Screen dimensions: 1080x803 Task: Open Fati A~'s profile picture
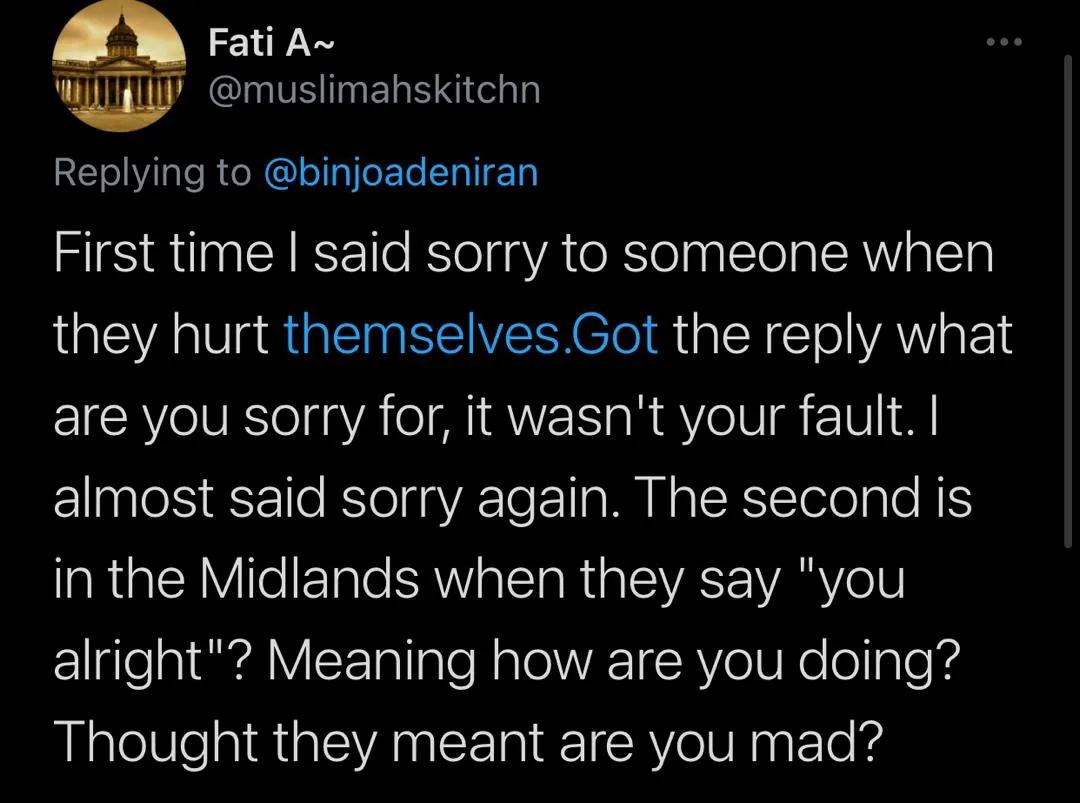pos(119,65)
